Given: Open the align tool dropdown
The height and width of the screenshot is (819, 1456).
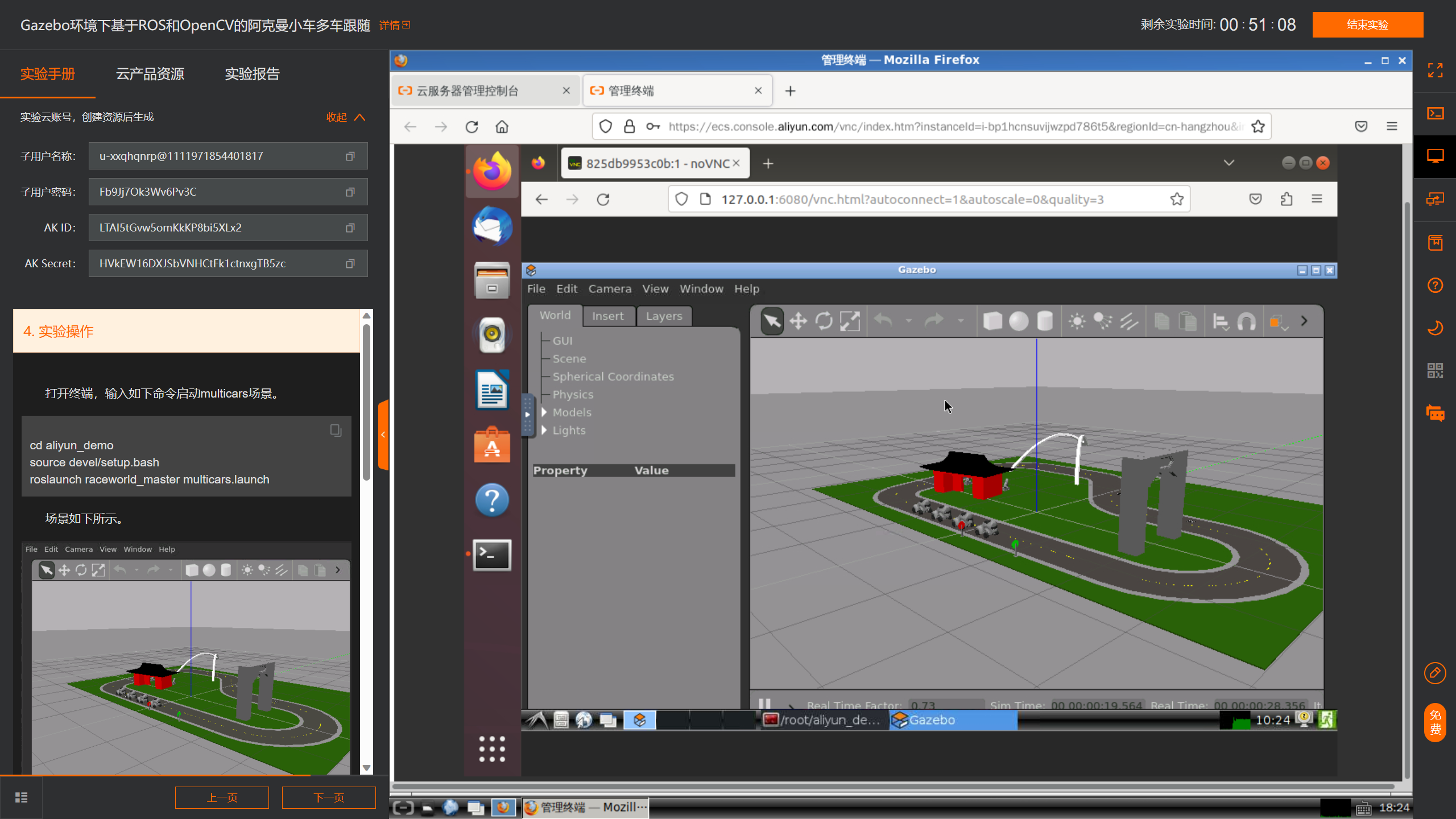Looking at the screenshot, I should (1220, 322).
